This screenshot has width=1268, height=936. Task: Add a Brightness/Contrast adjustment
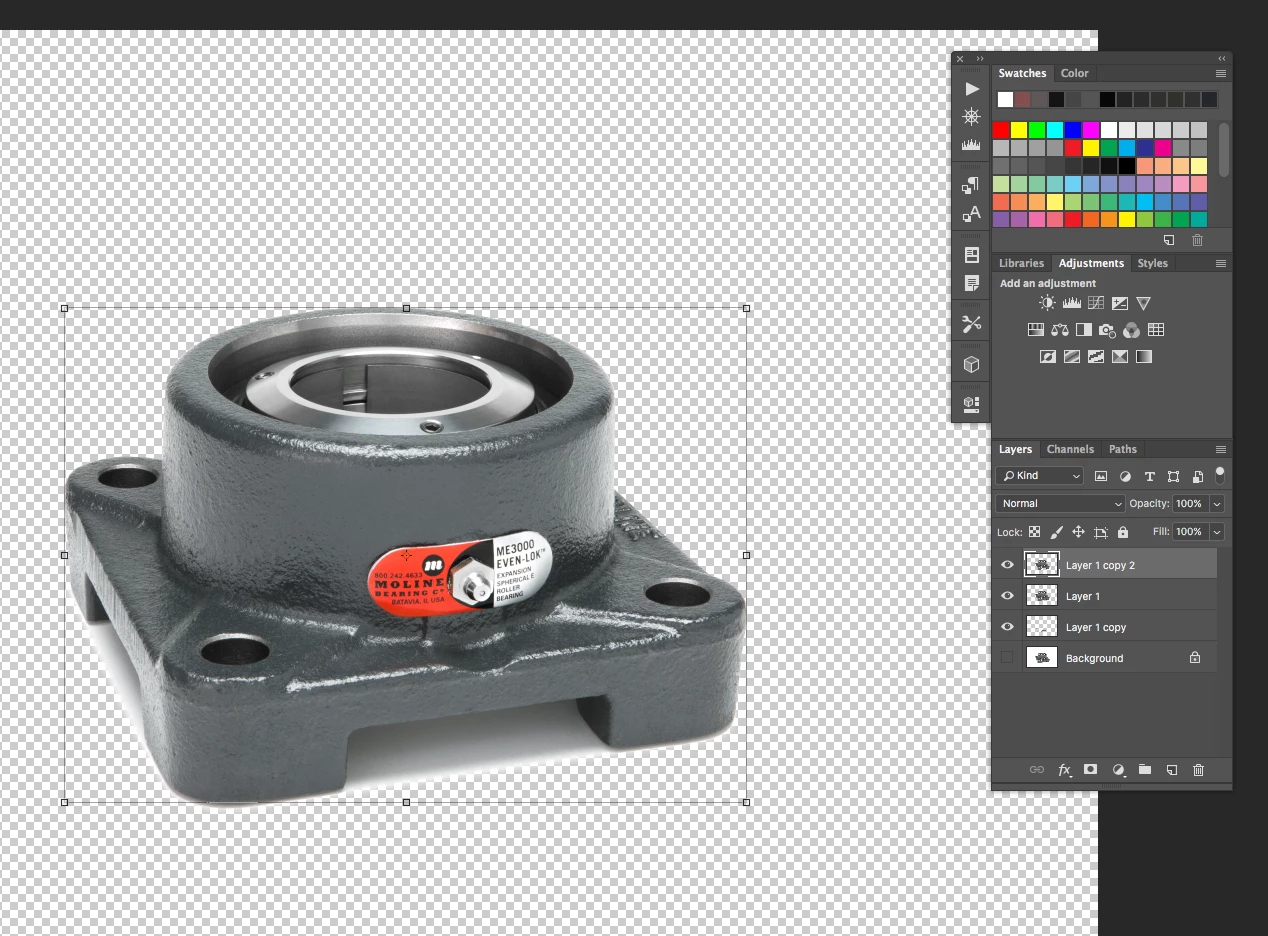pos(1047,303)
